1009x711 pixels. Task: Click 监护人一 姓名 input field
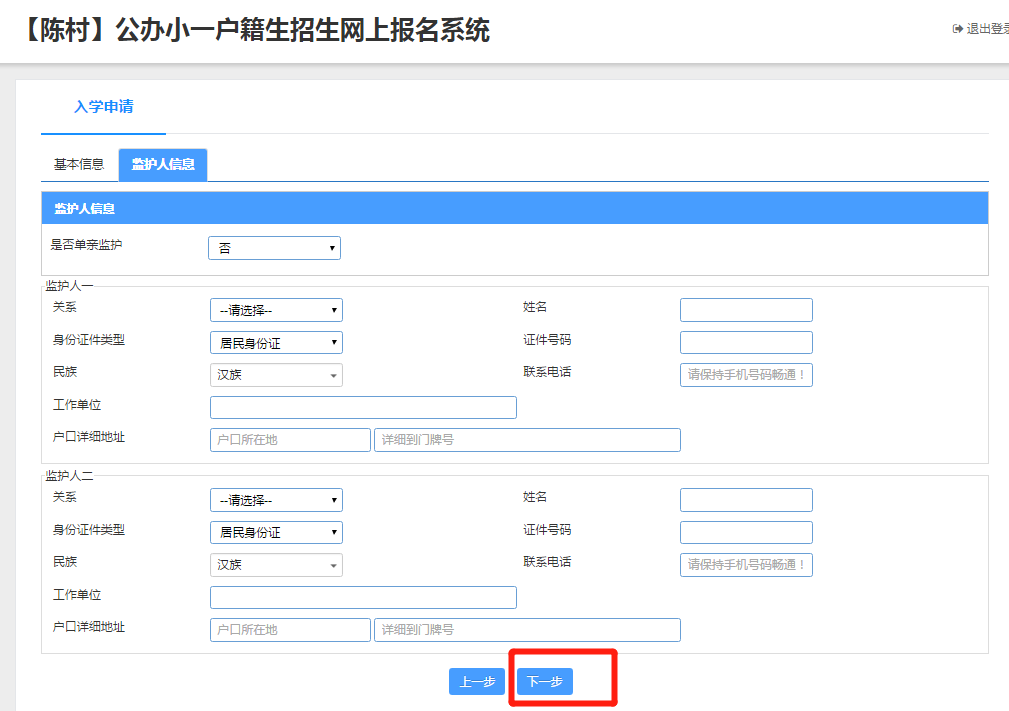tap(746, 310)
